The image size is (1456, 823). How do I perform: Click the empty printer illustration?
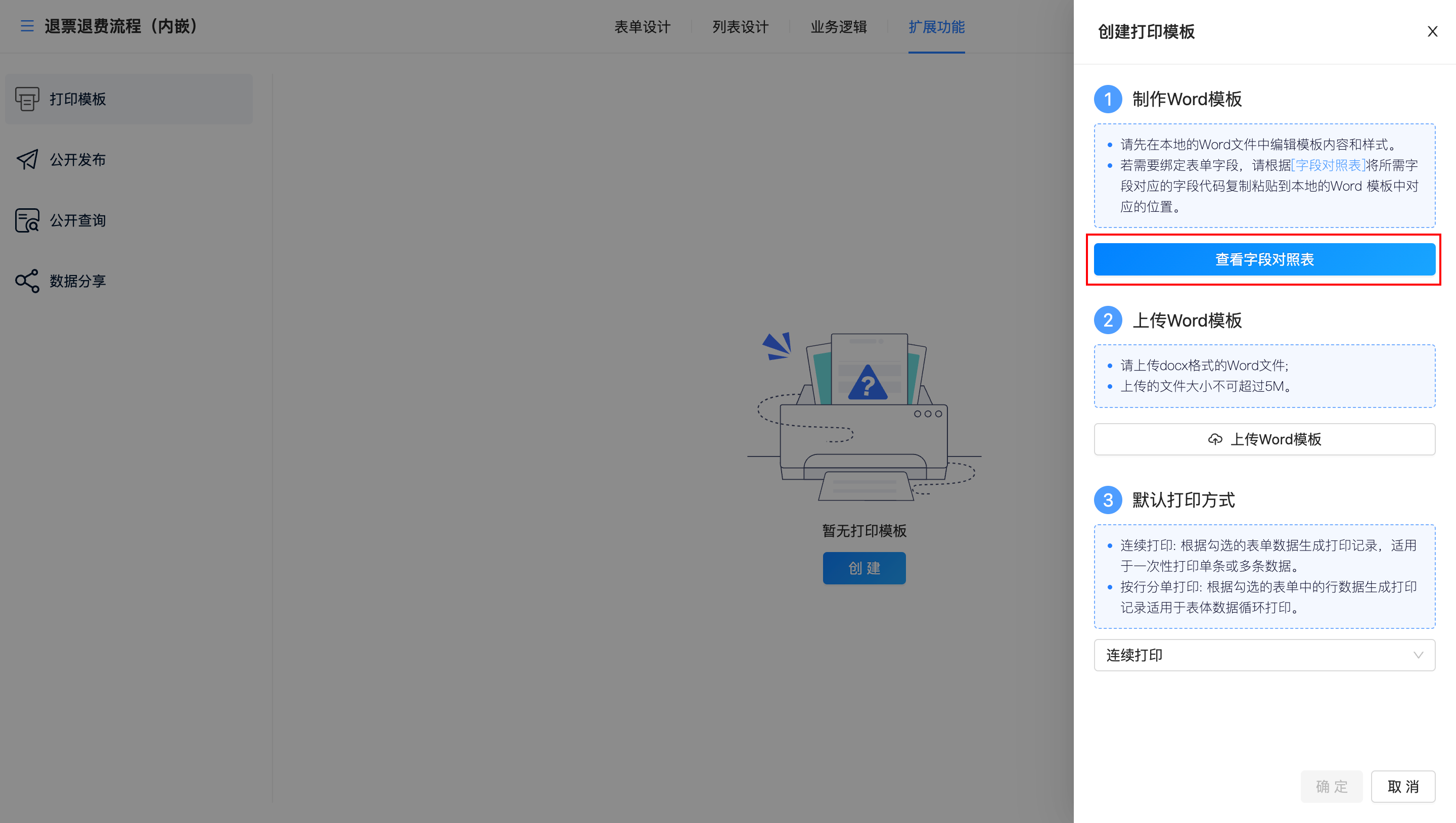pos(864,417)
